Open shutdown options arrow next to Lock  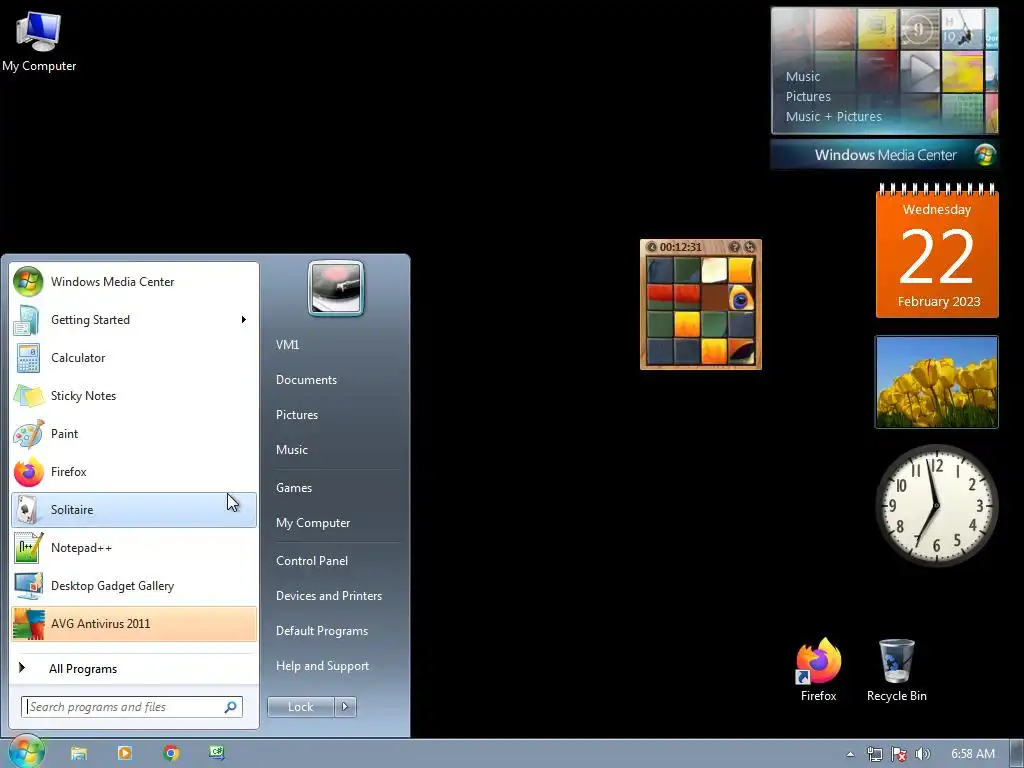[345, 707]
